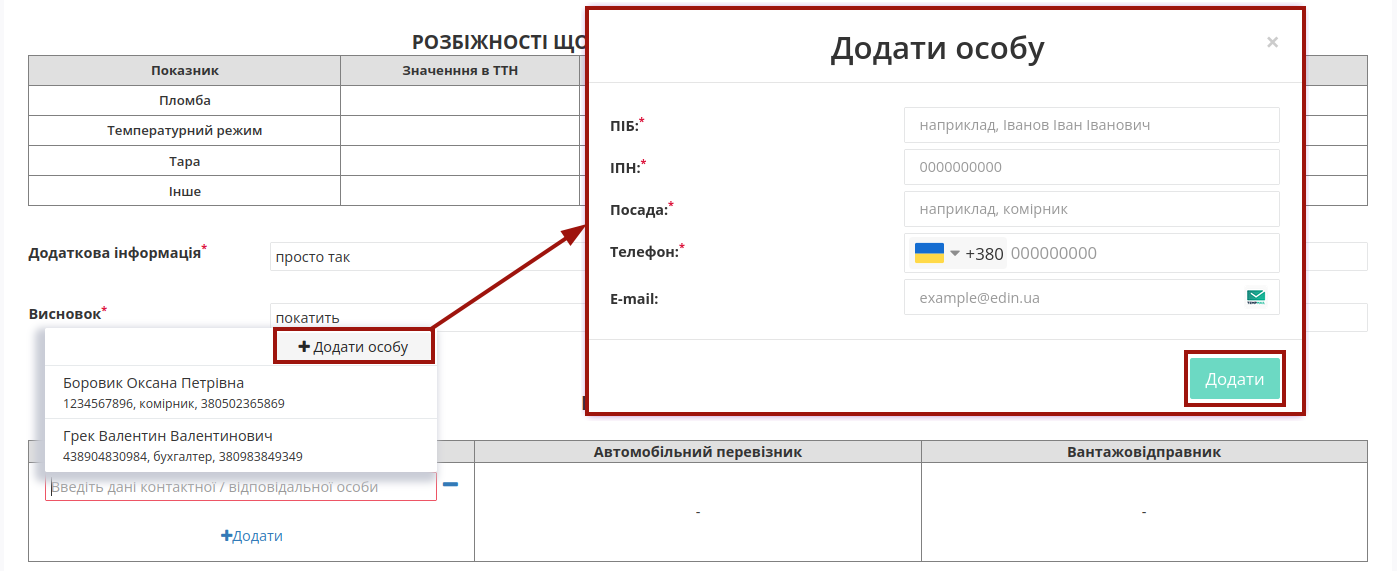Viewport: 1397px width, 571px height.
Task: Click the Тара value cell in ТТН column
Action: pos(460,161)
